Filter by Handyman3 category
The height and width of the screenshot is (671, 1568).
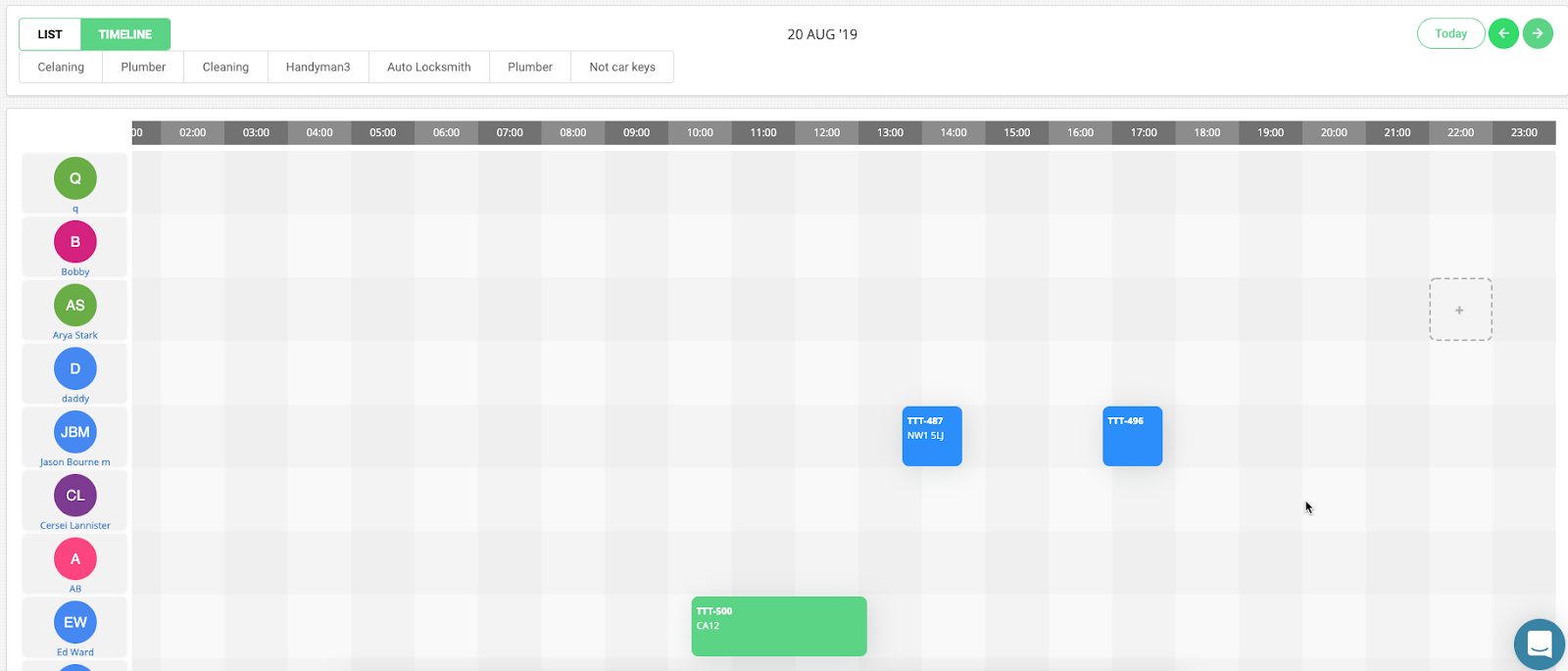(318, 67)
